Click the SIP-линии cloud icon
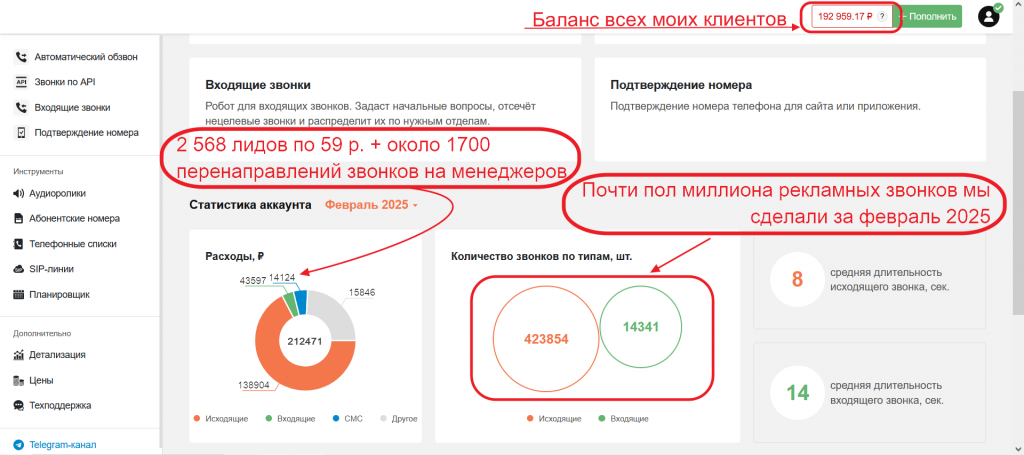Screen dimensions: 1024x455 (x=18, y=269)
